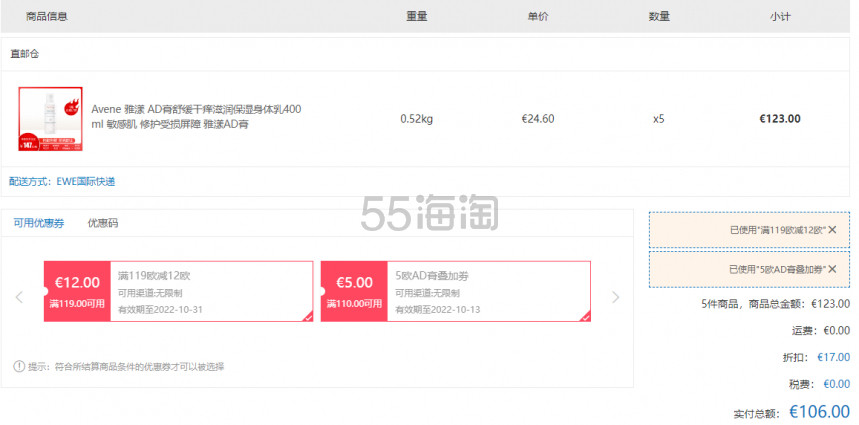Click the 直邮仓 warehouse label

pyautogui.click(x=25, y=54)
